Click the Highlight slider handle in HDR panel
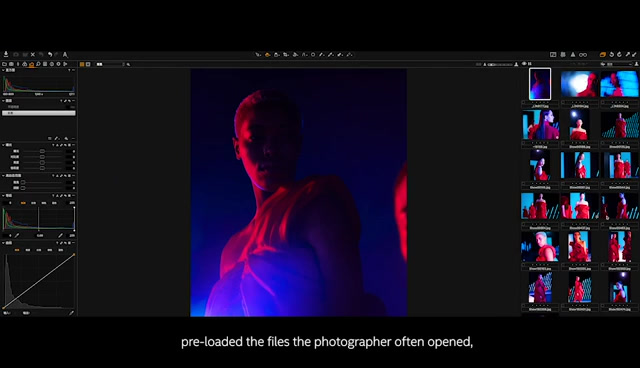This screenshot has width=640, height=368. click(x=23, y=182)
